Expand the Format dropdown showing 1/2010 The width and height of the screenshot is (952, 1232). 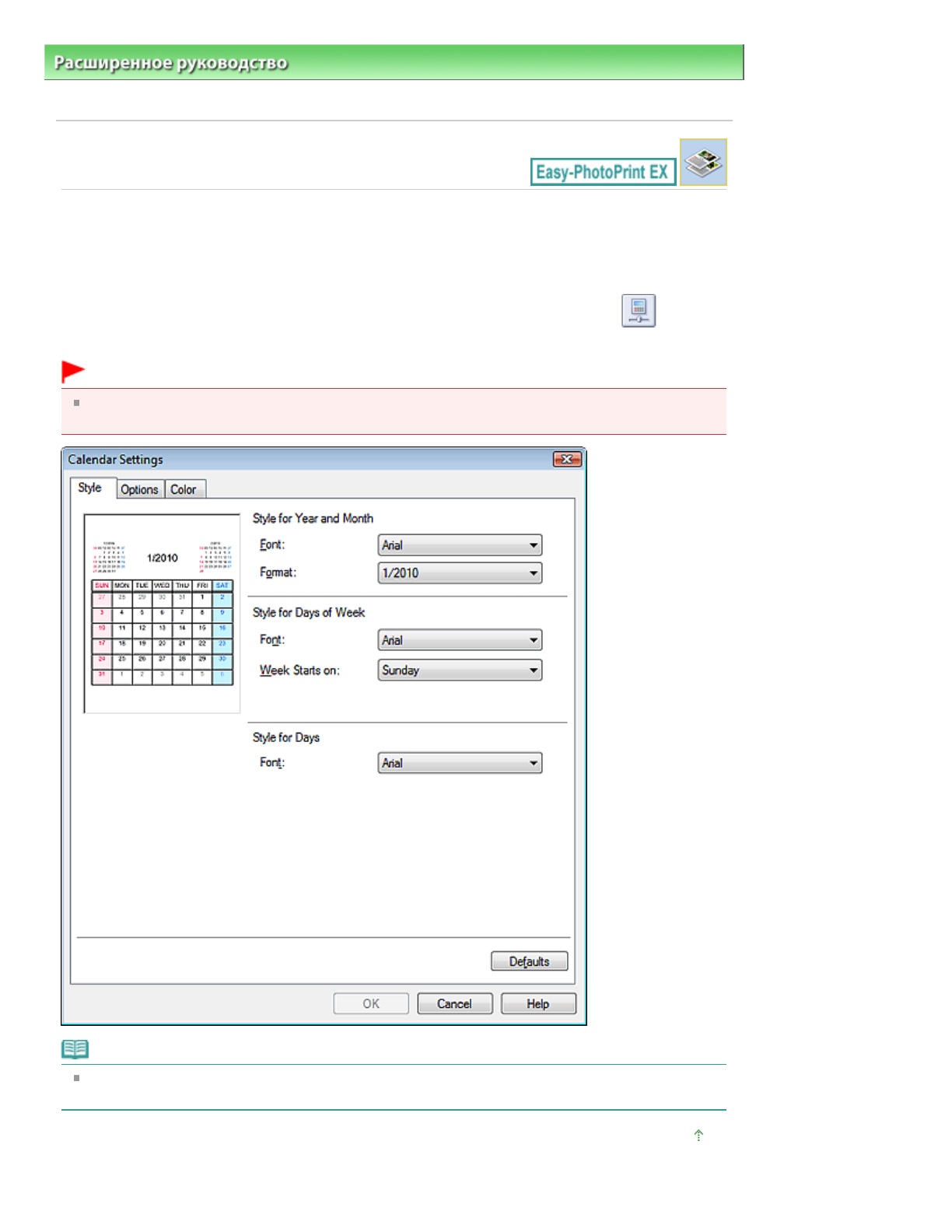pyautogui.click(x=460, y=573)
